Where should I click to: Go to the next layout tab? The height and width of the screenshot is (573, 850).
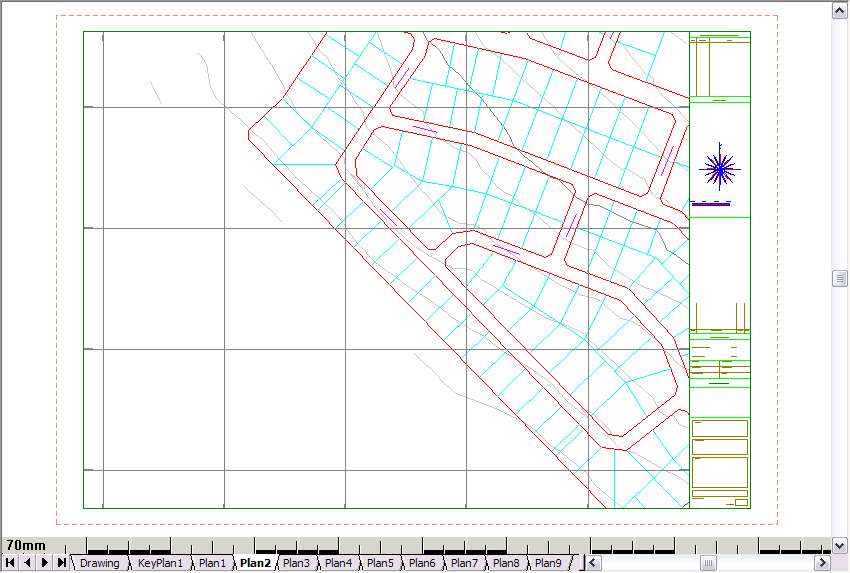[45, 563]
